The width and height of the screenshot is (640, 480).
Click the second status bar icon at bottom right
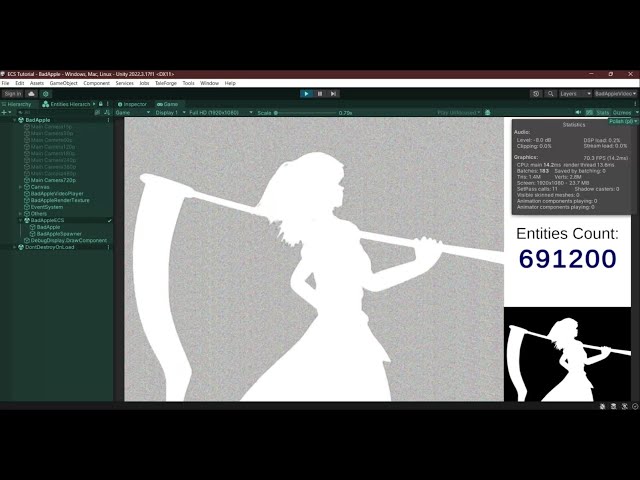coord(613,406)
